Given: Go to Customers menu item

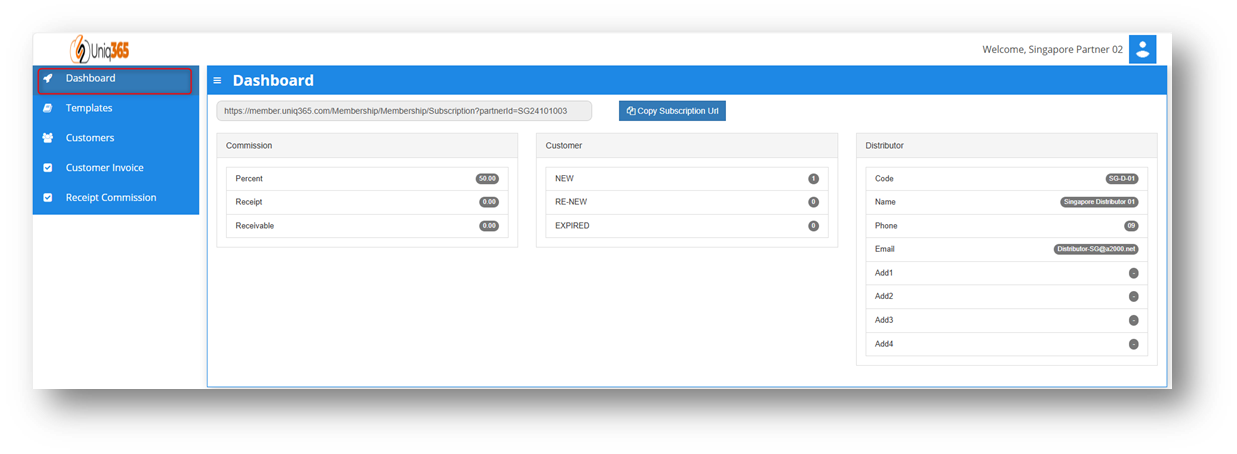Looking at the screenshot, I should click(x=90, y=138).
